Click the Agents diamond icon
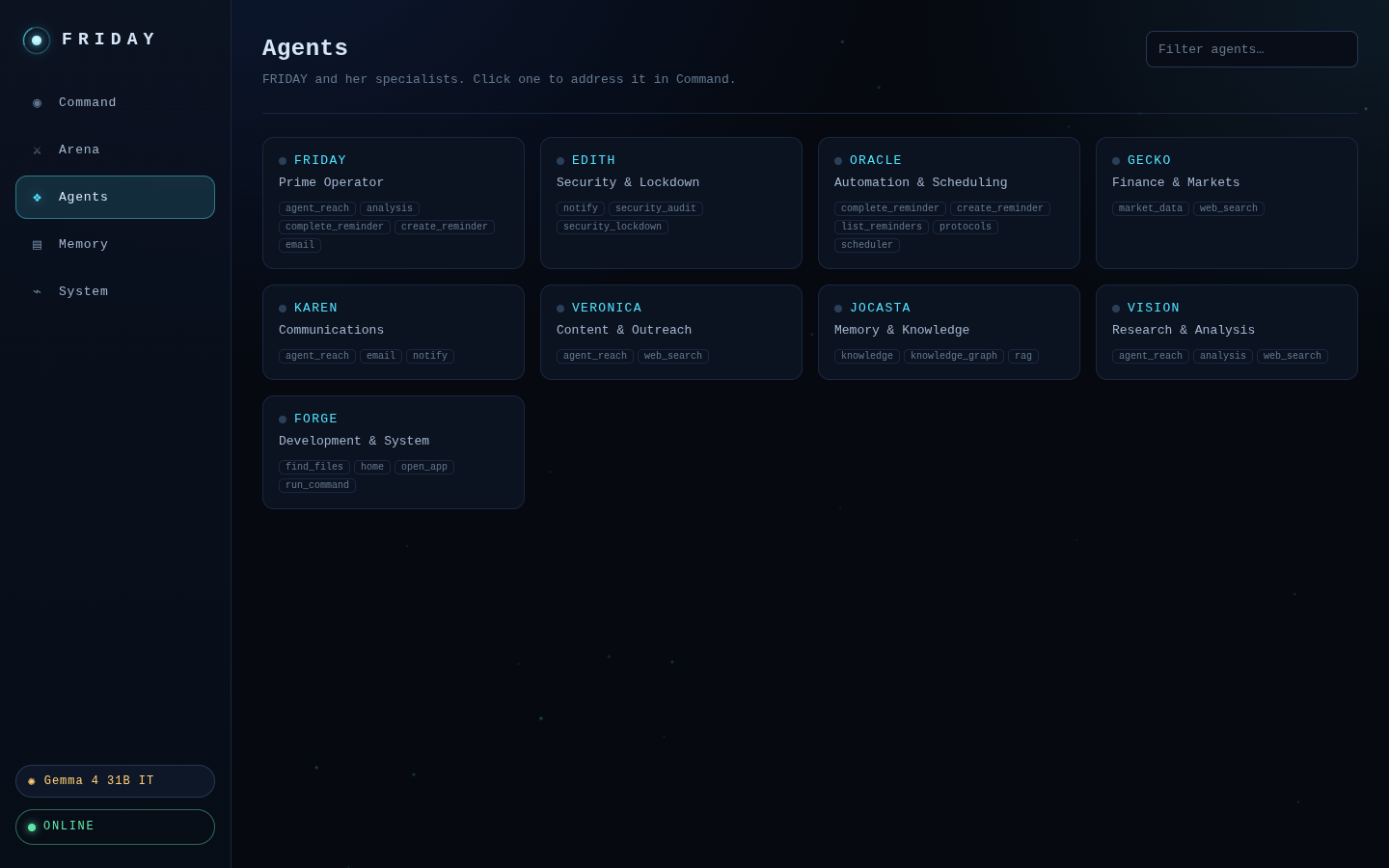 pyautogui.click(x=37, y=198)
